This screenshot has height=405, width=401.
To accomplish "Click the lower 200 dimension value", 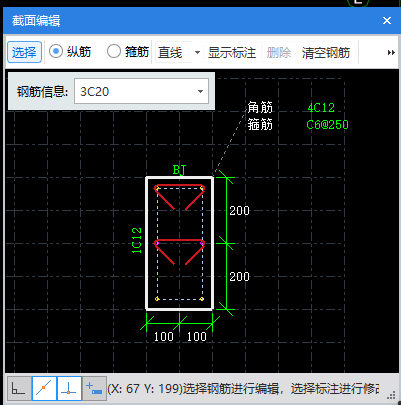I will pyautogui.click(x=239, y=277).
